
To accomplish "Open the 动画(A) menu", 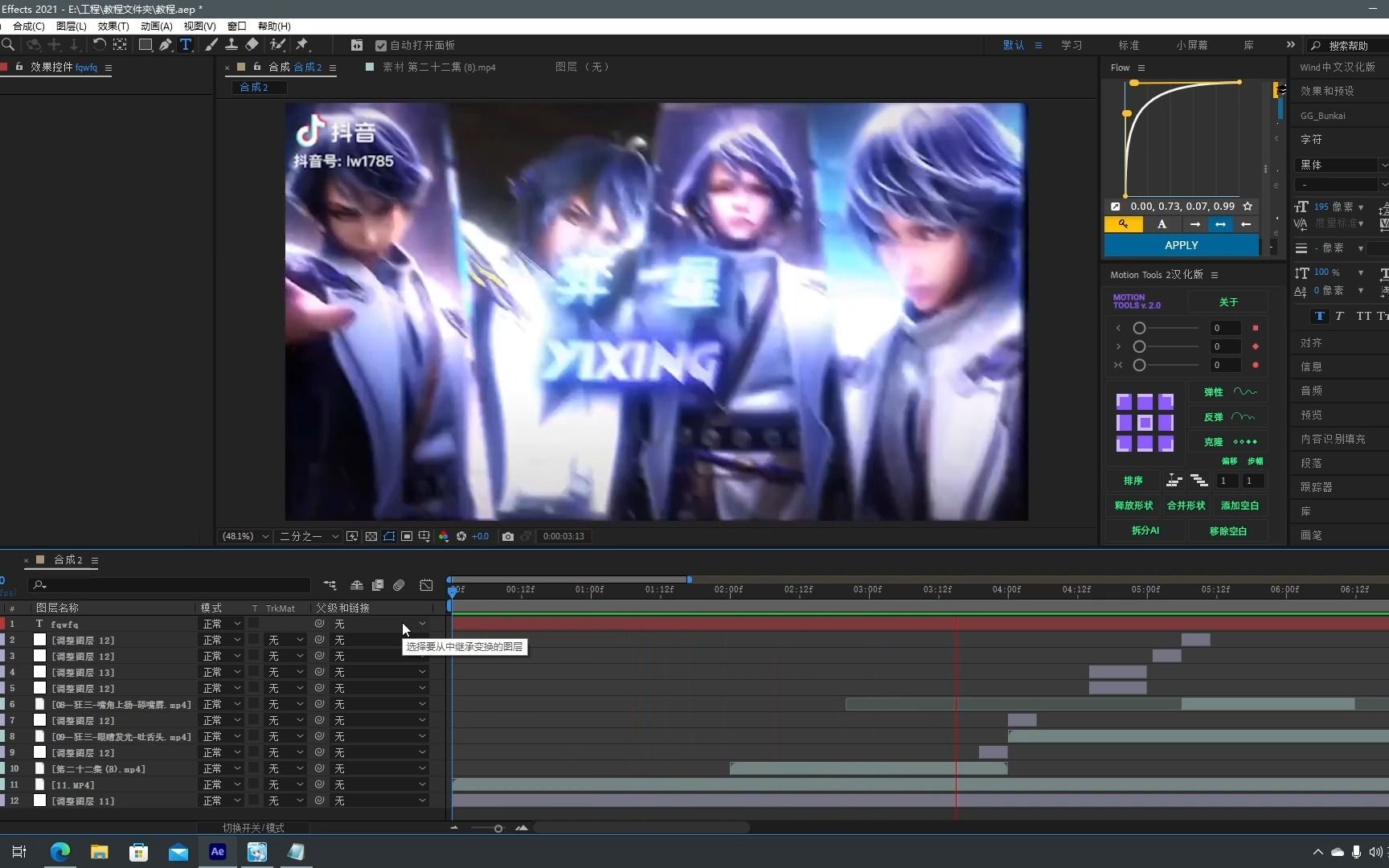I will [x=157, y=27].
